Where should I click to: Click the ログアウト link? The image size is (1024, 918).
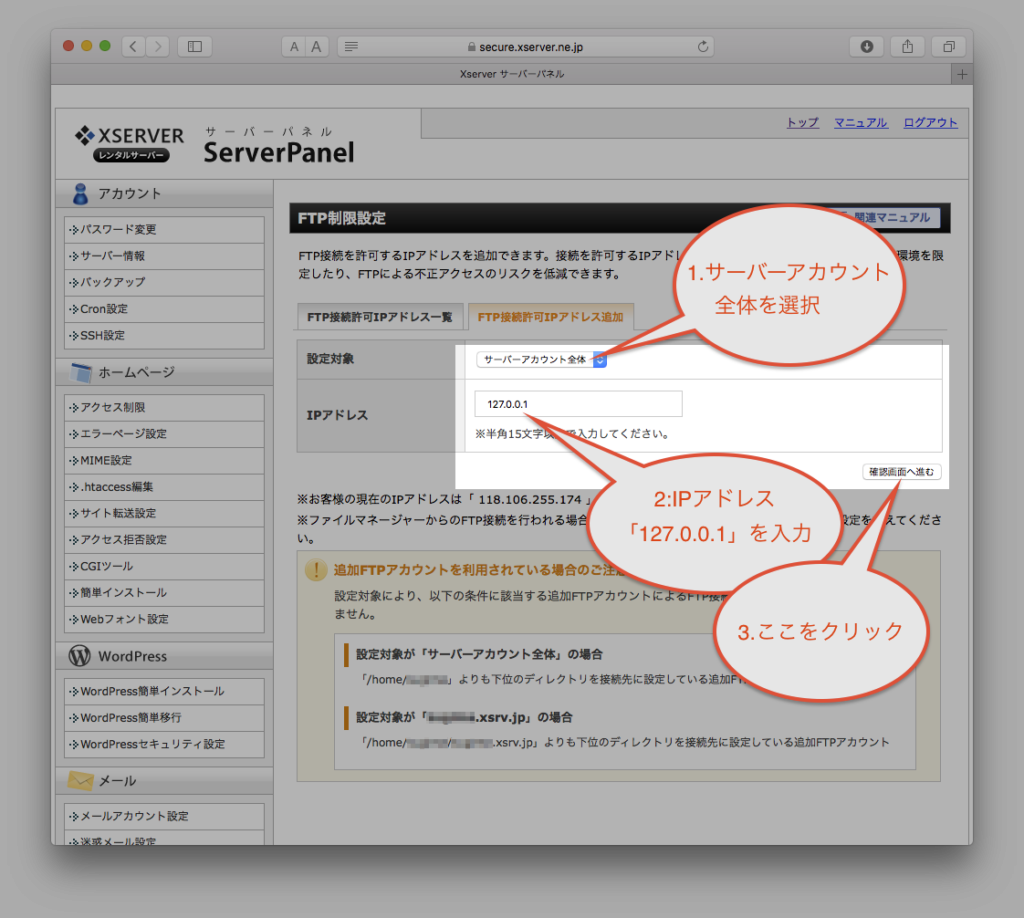click(x=931, y=123)
